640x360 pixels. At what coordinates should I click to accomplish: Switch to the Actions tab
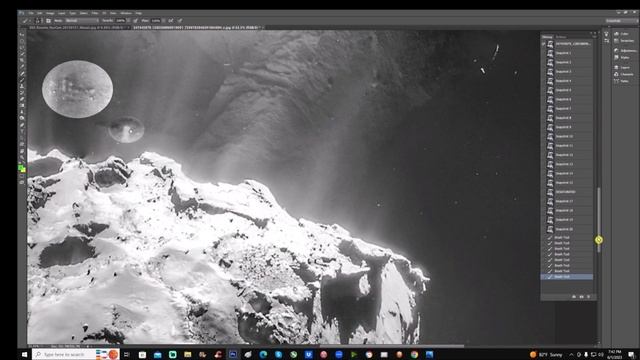561,37
